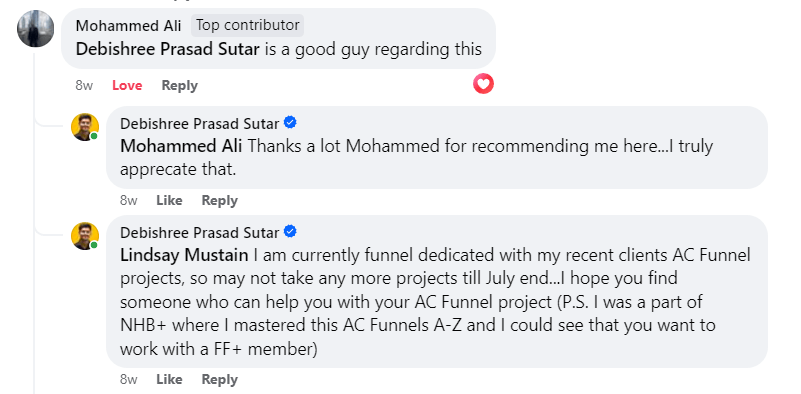Open Debishree Prasad Sutar name on first reply
801x394 pixels.
tap(200, 124)
